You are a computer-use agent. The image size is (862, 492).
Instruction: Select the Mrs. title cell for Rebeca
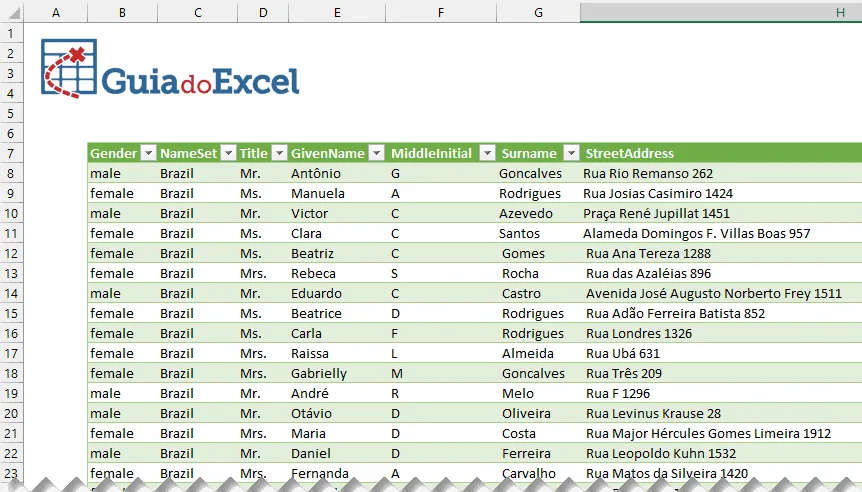[263, 273]
